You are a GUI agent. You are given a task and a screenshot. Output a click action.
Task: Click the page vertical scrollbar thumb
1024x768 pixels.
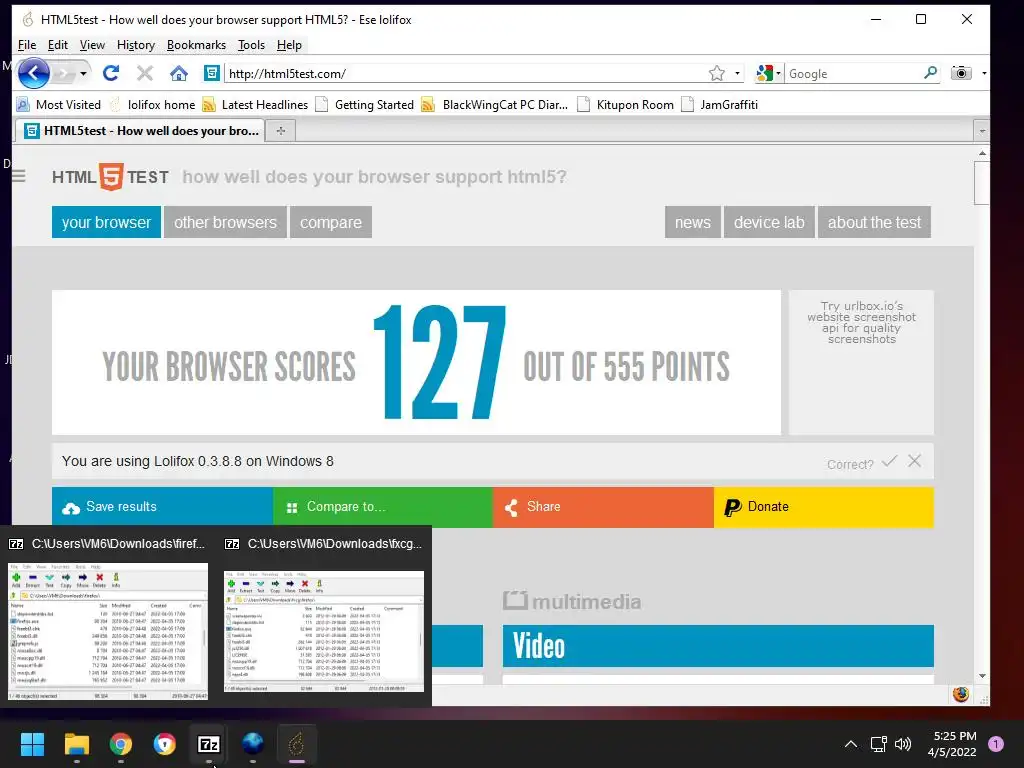(982, 183)
